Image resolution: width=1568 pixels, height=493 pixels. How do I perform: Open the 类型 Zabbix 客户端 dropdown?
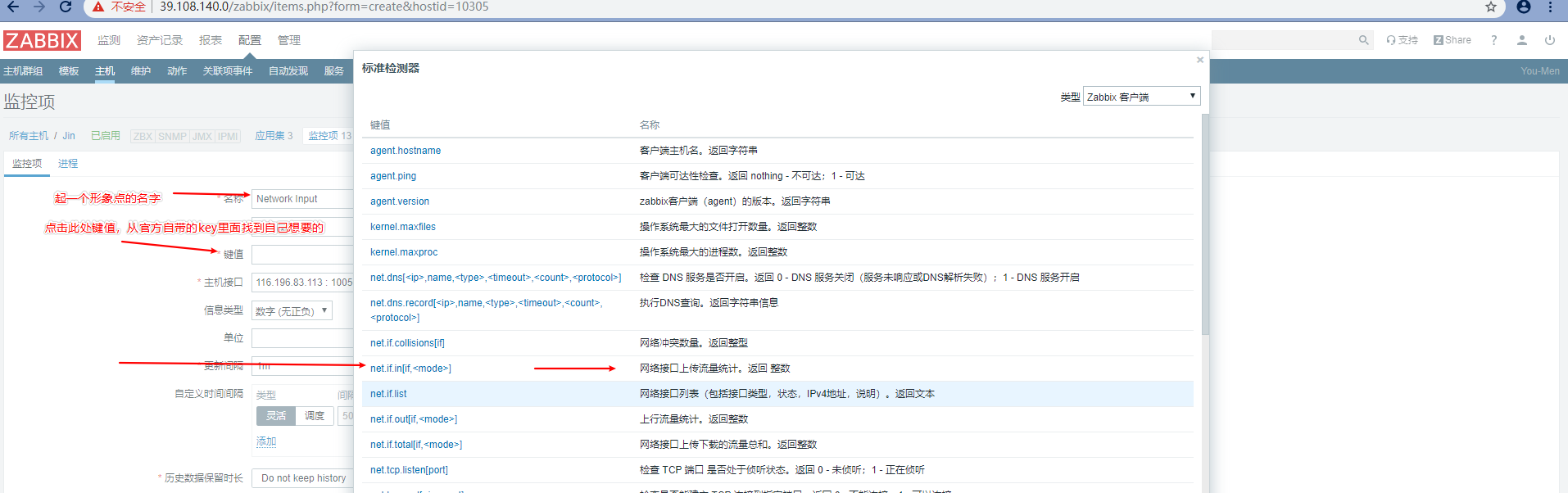coord(1141,97)
